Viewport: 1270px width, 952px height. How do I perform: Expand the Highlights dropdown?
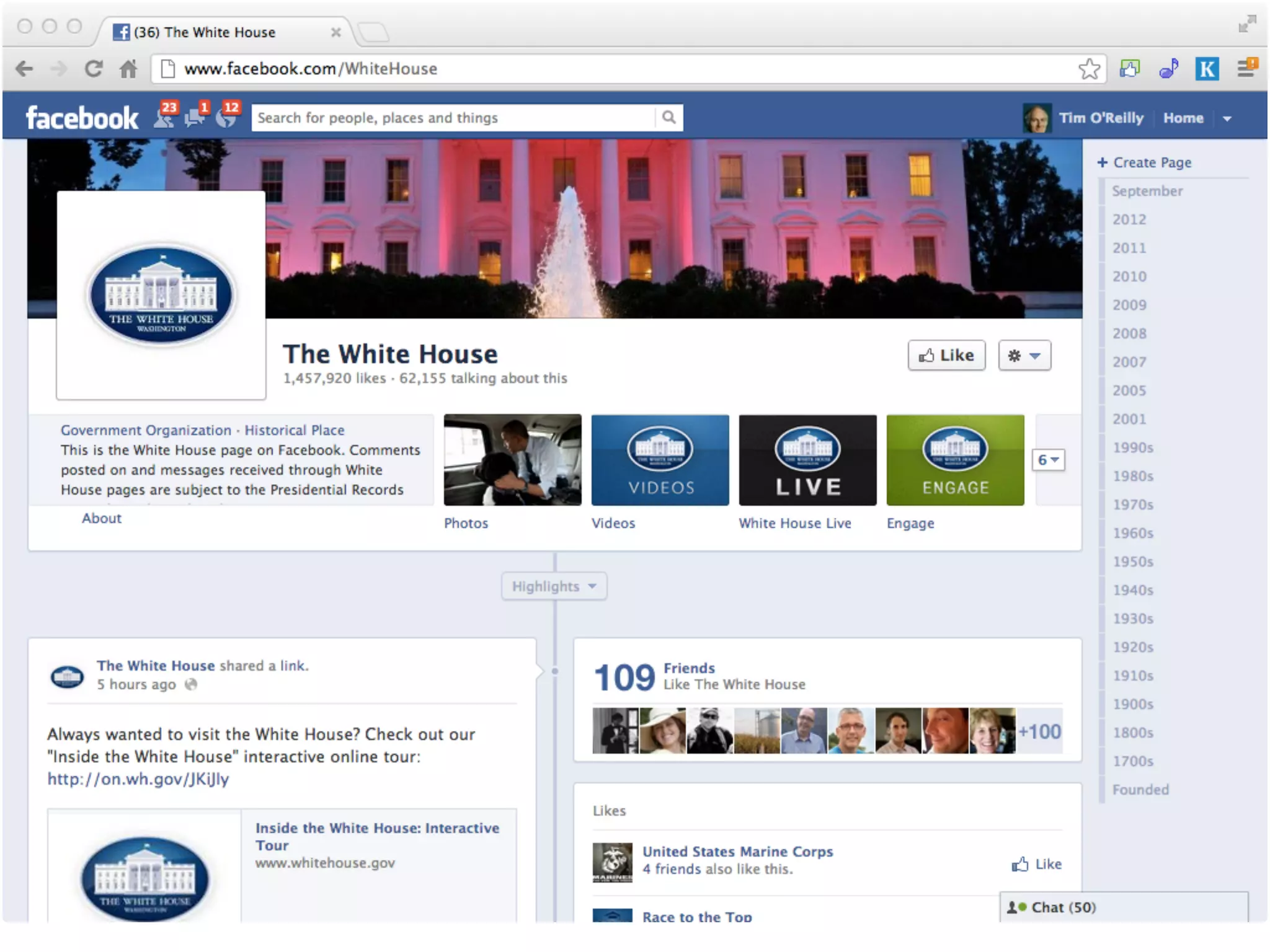point(554,586)
